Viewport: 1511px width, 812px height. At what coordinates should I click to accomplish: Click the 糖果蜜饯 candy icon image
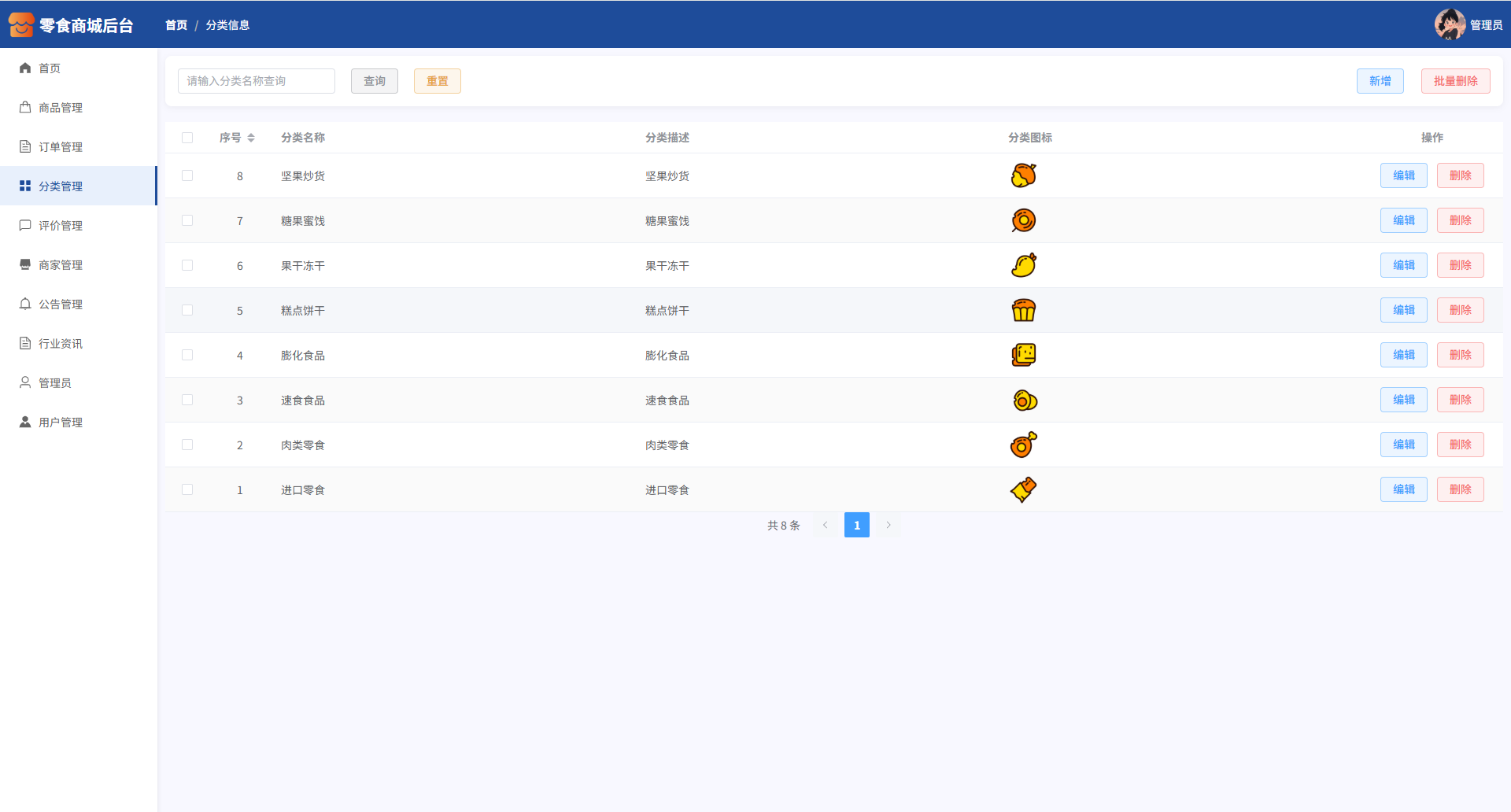(1023, 220)
